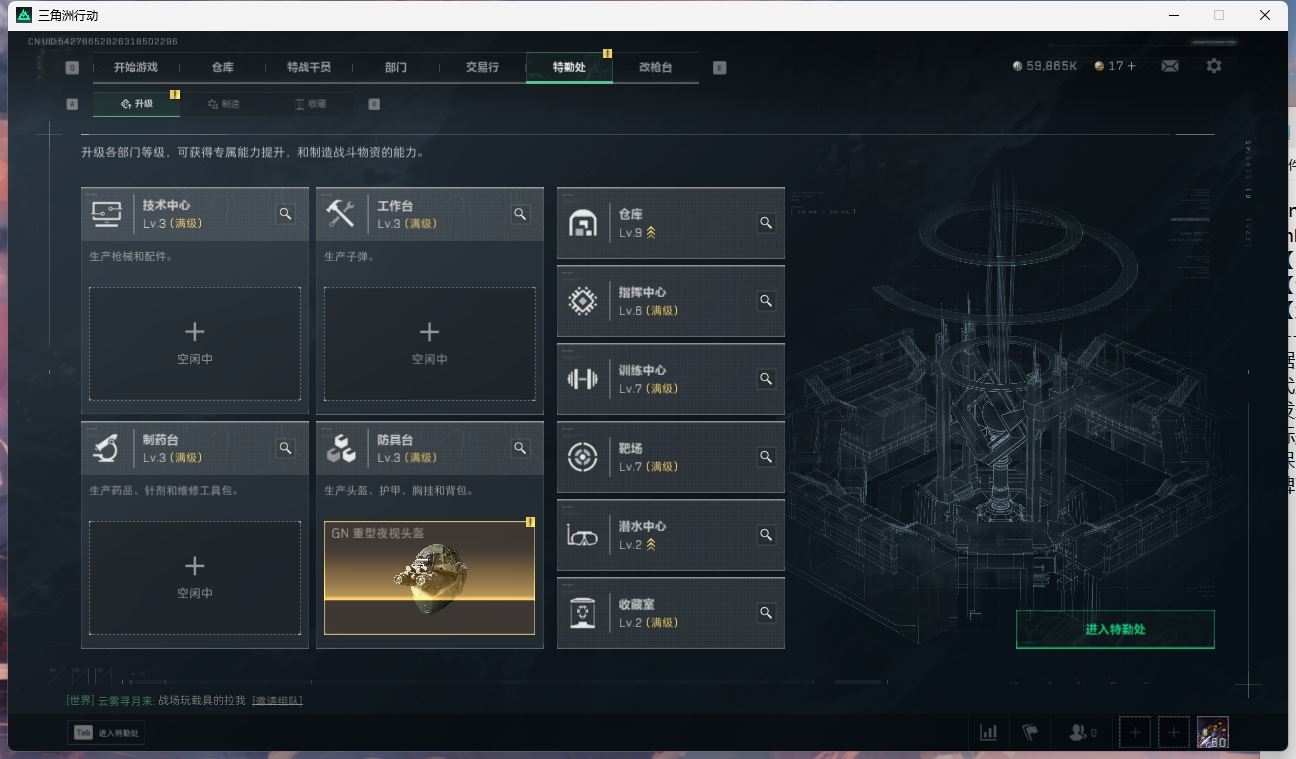Collect GN 重型夜视头盔 item
Viewport: 1296px width, 759px height.
click(429, 578)
